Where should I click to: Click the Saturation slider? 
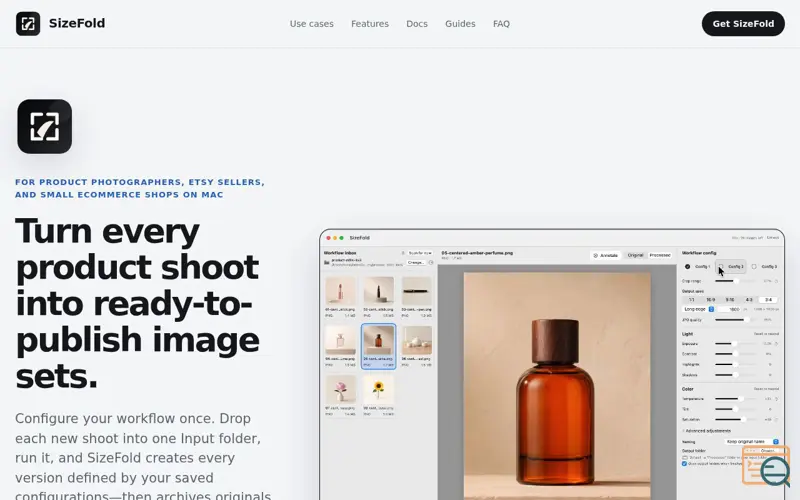pos(735,419)
